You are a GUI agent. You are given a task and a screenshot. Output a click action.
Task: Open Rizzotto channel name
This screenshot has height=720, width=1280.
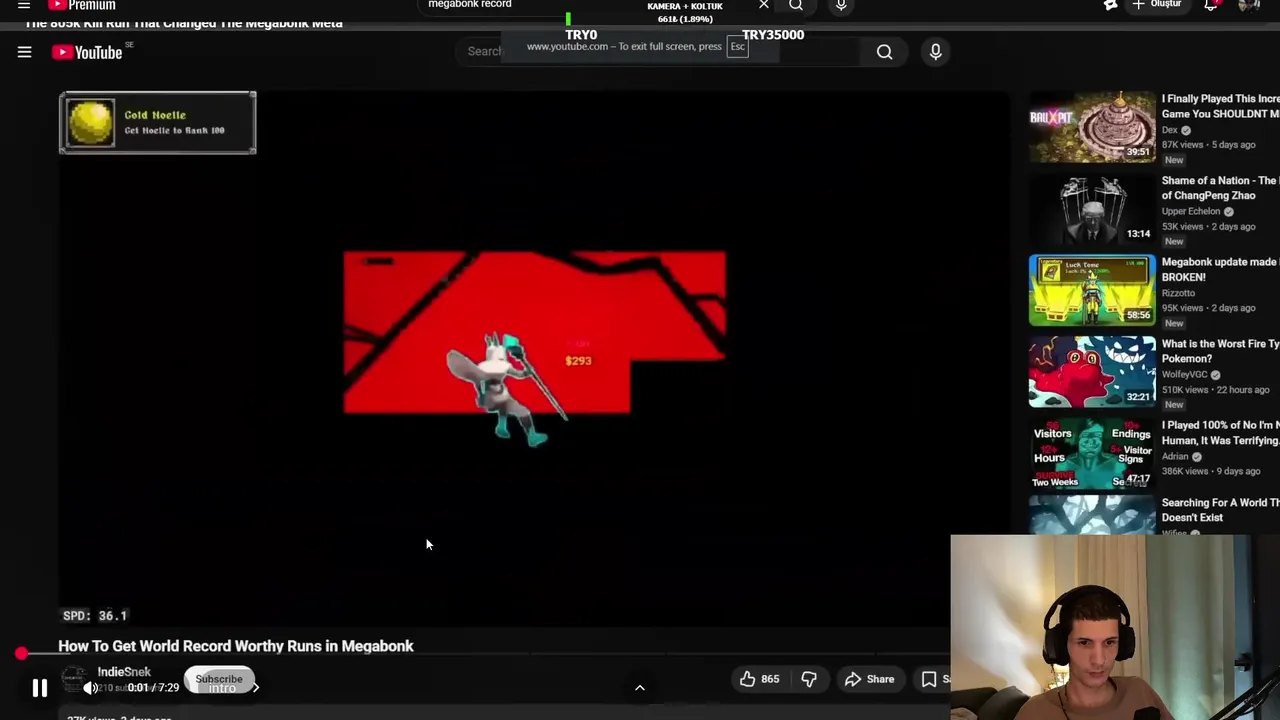tap(1178, 293)
